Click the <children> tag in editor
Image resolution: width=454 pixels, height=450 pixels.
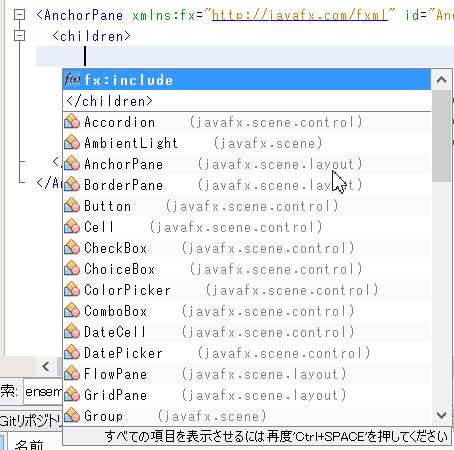(91, 36)
